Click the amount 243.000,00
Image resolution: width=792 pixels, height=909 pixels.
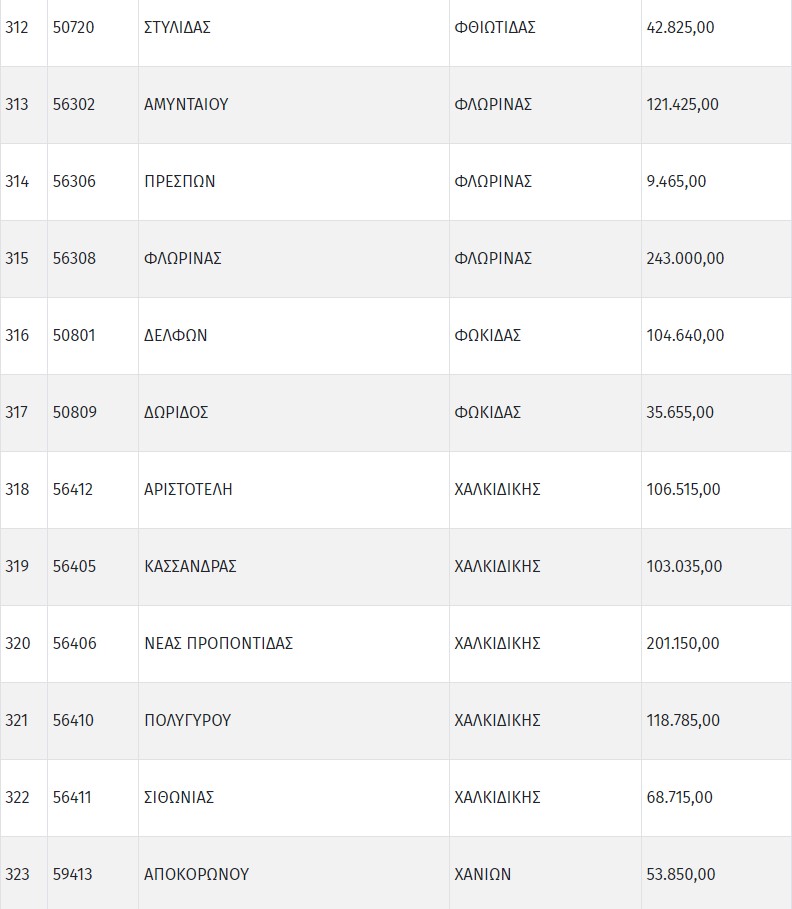point(685,258)
